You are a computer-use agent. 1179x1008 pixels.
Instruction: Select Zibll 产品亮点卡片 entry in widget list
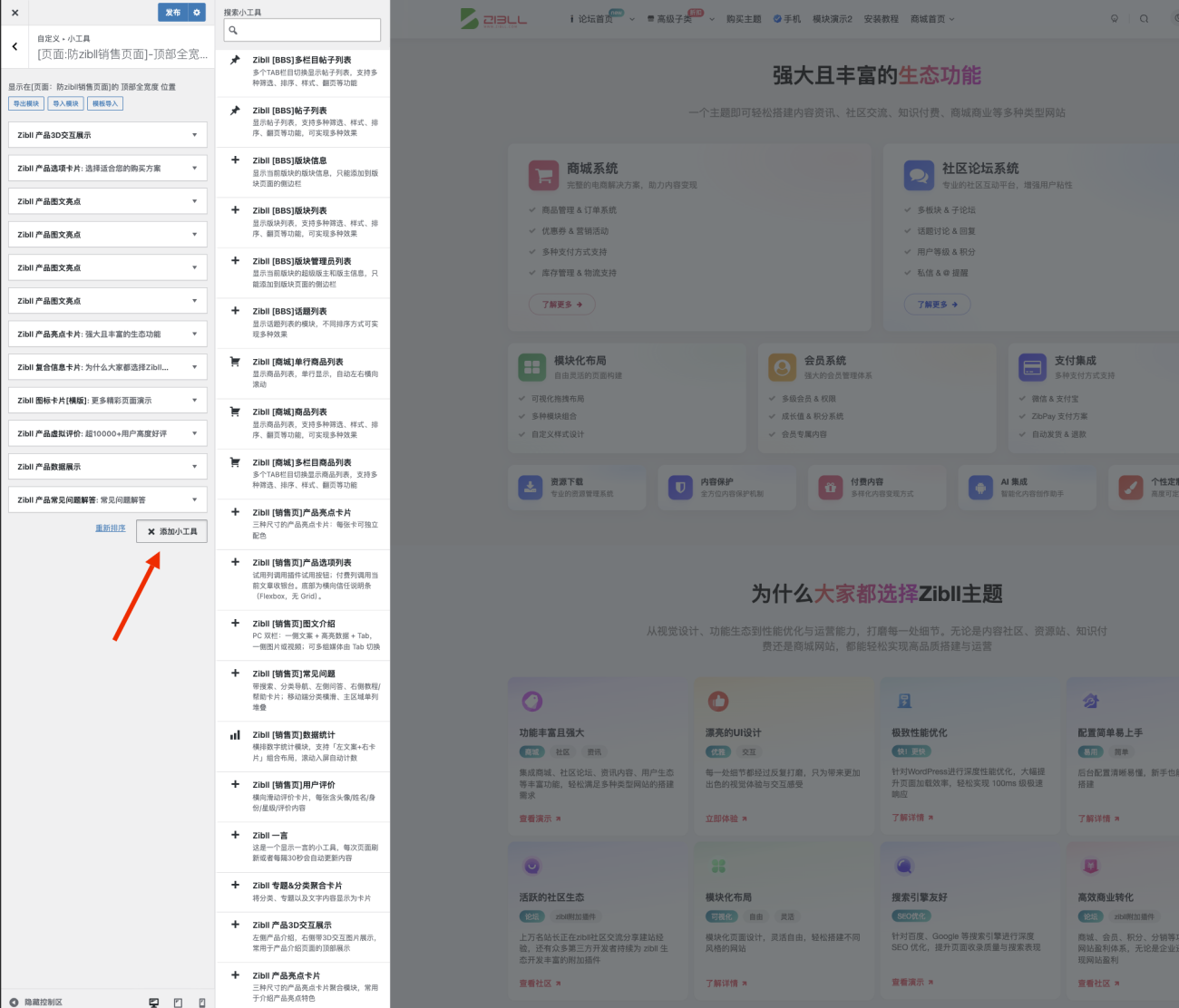[303, 987]
